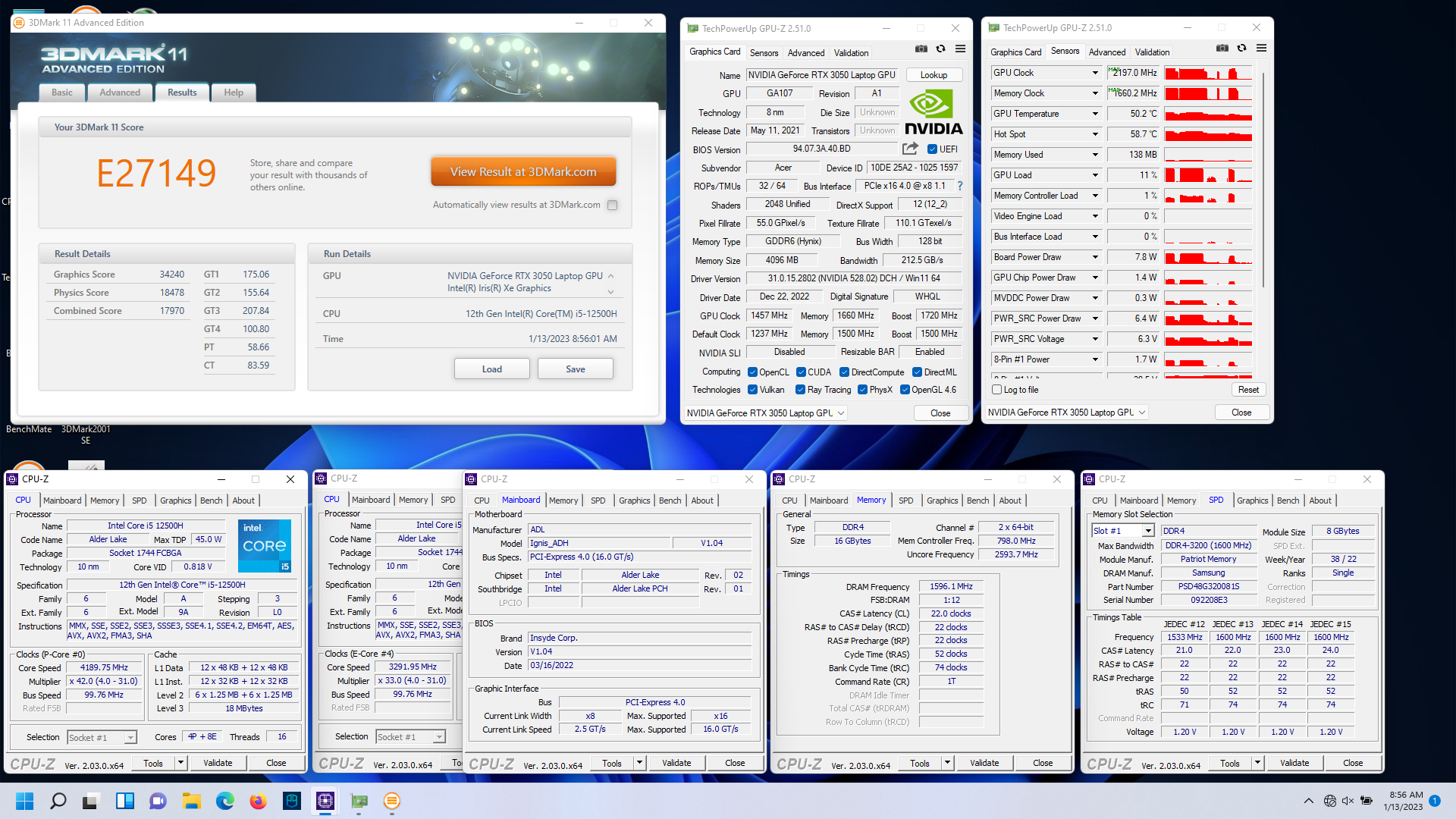Click the GPU Temperature sensor graph
Viewport: 1456px width, 819px height.
1208,114
